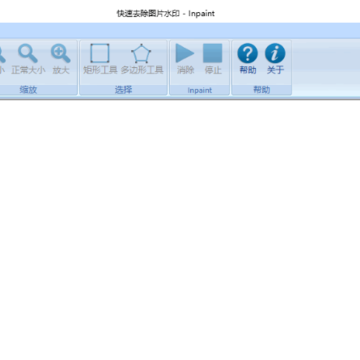Click the 消除 text label
This screenshot has height=360, width=360.
(x=186, y=70)
